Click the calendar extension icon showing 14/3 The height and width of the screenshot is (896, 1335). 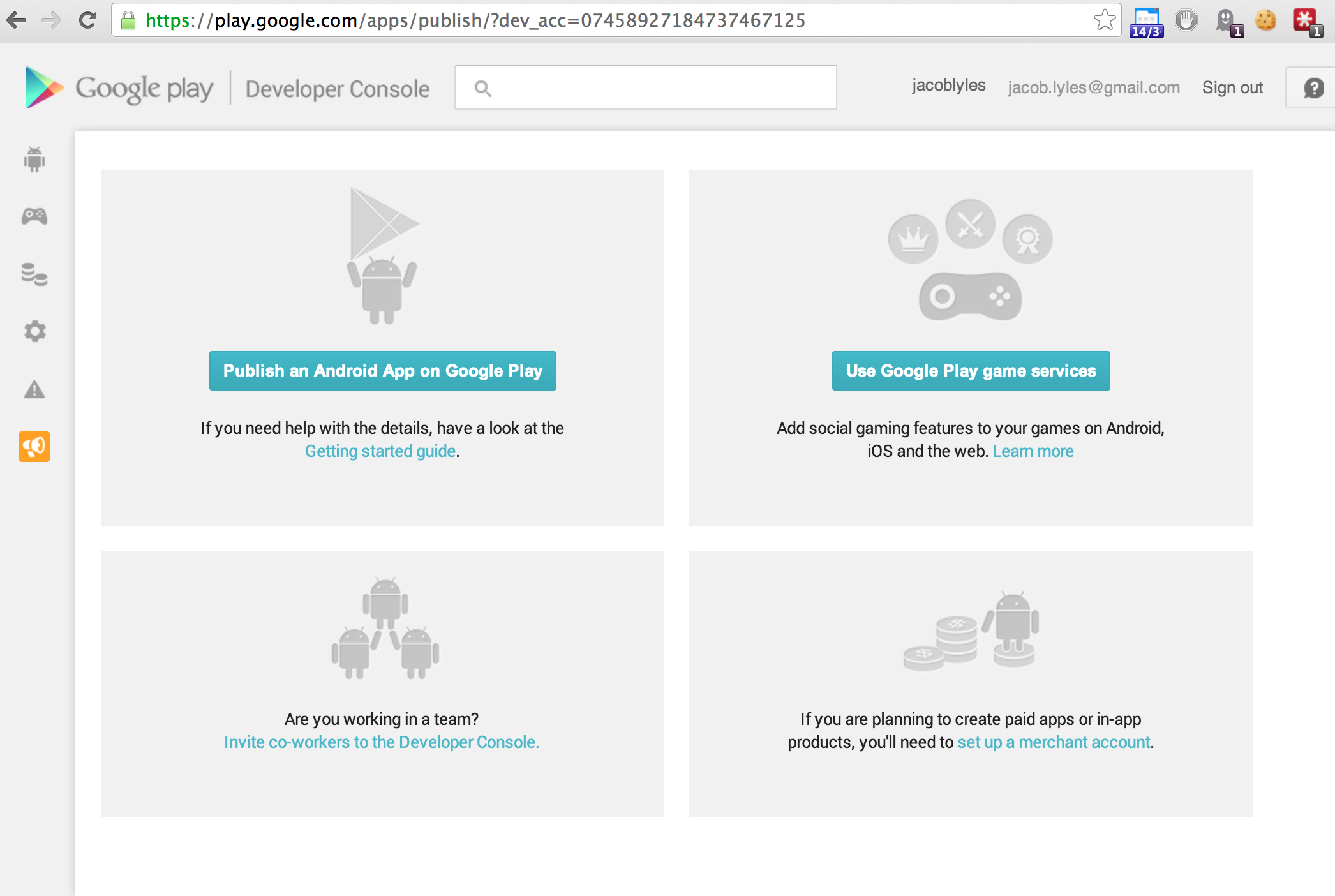click(1146, 22)
